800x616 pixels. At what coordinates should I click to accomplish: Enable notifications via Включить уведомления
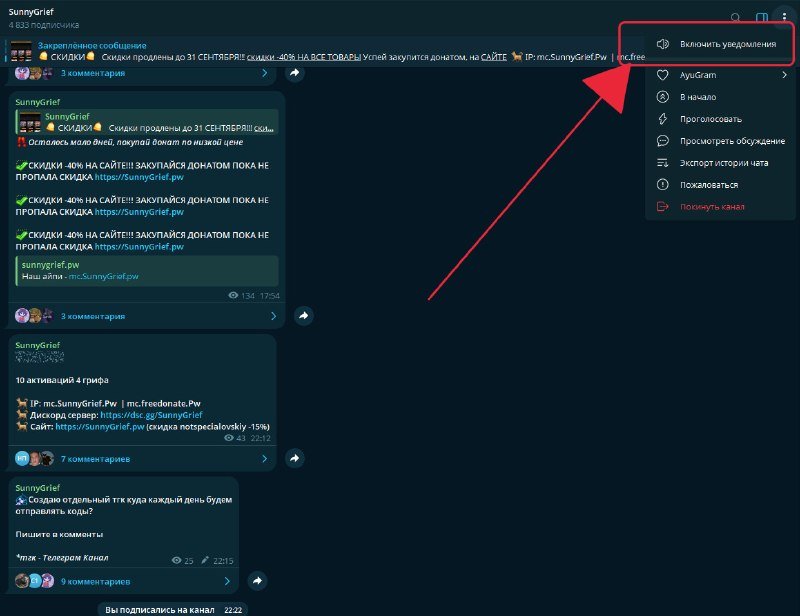coord(719,44)
